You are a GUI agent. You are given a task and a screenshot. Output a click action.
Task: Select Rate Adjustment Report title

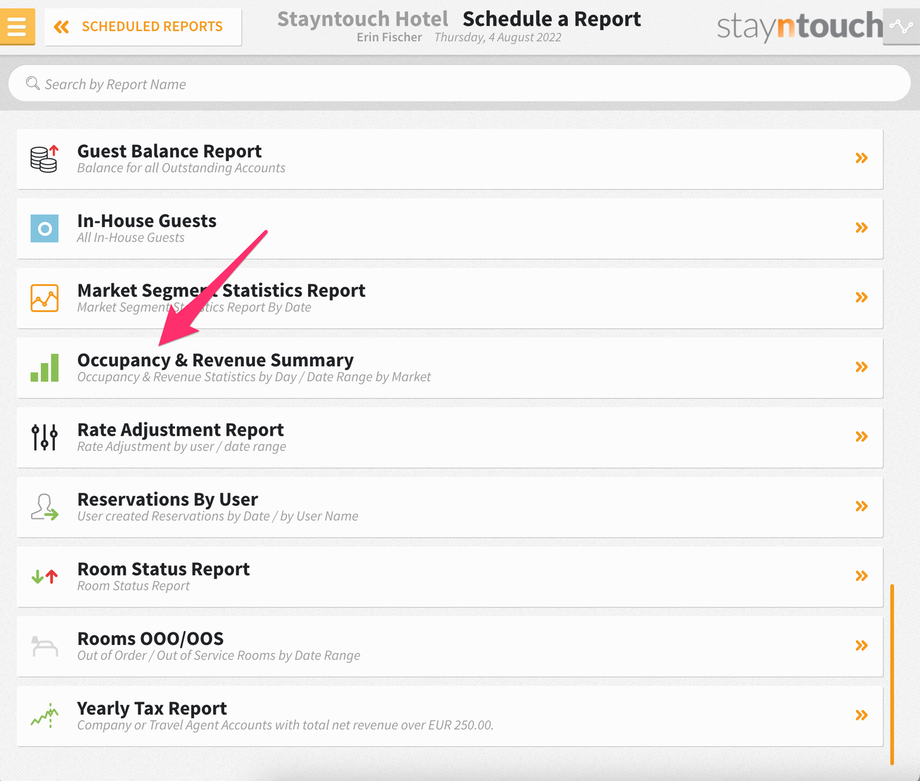point(180,430)
